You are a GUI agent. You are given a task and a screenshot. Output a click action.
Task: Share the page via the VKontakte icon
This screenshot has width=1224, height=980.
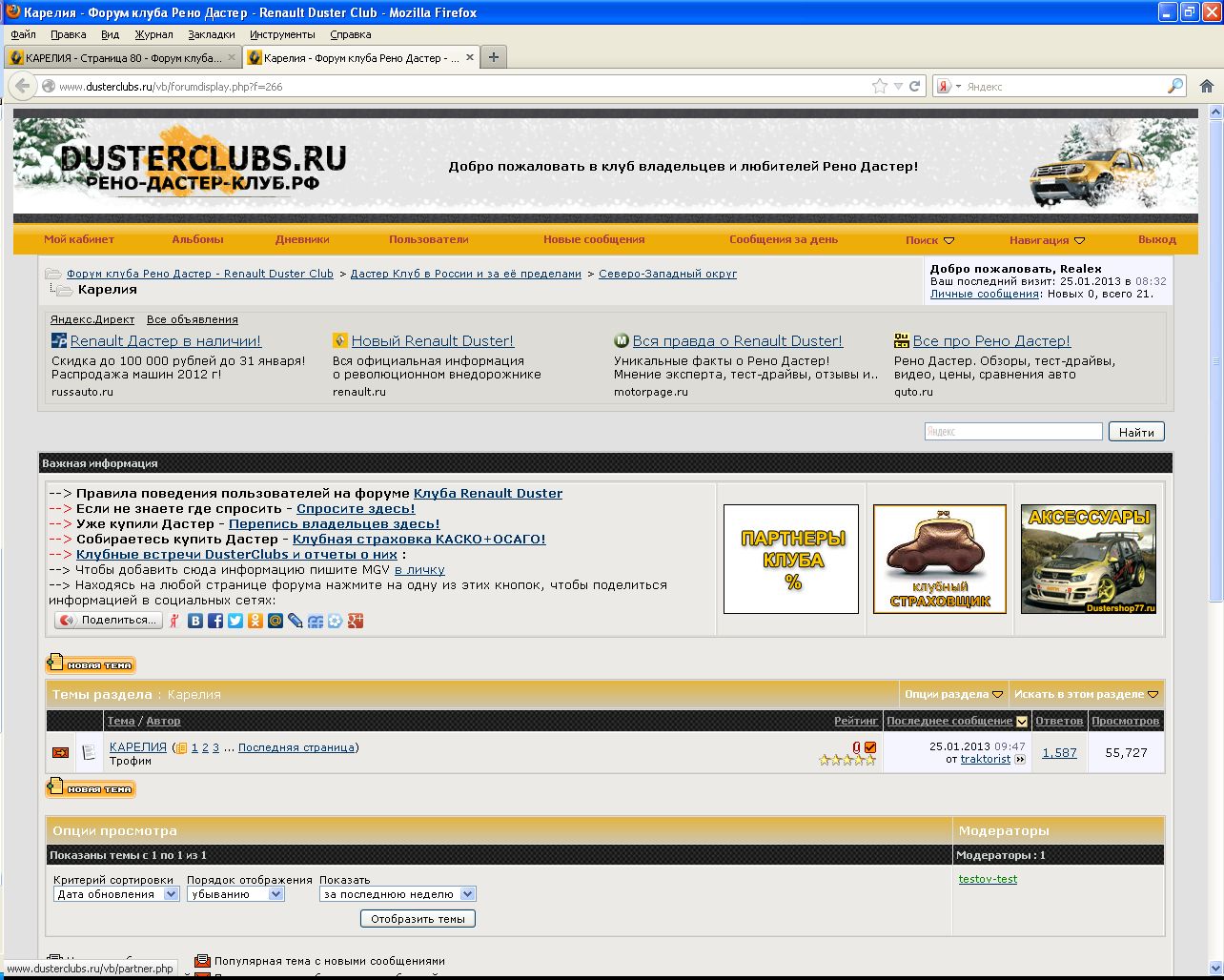click(195, 621)
